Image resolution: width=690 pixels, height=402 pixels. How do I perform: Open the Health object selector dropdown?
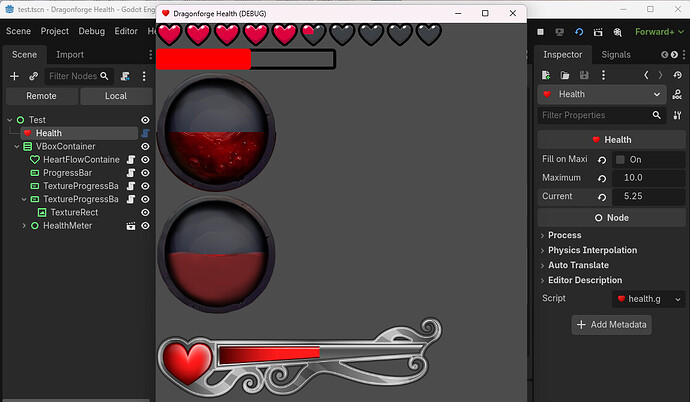pos(602,94)
